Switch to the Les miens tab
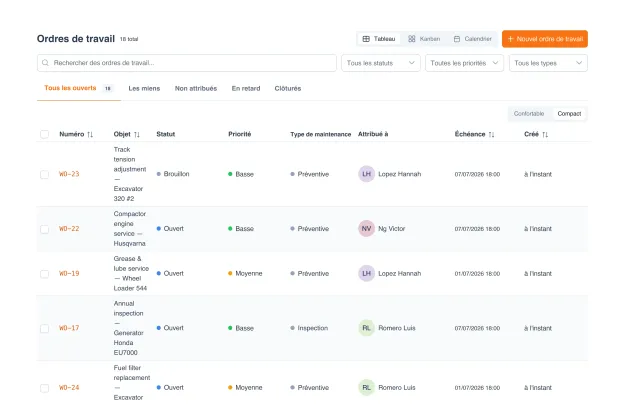The image size is (624, 420). point(144,88)
